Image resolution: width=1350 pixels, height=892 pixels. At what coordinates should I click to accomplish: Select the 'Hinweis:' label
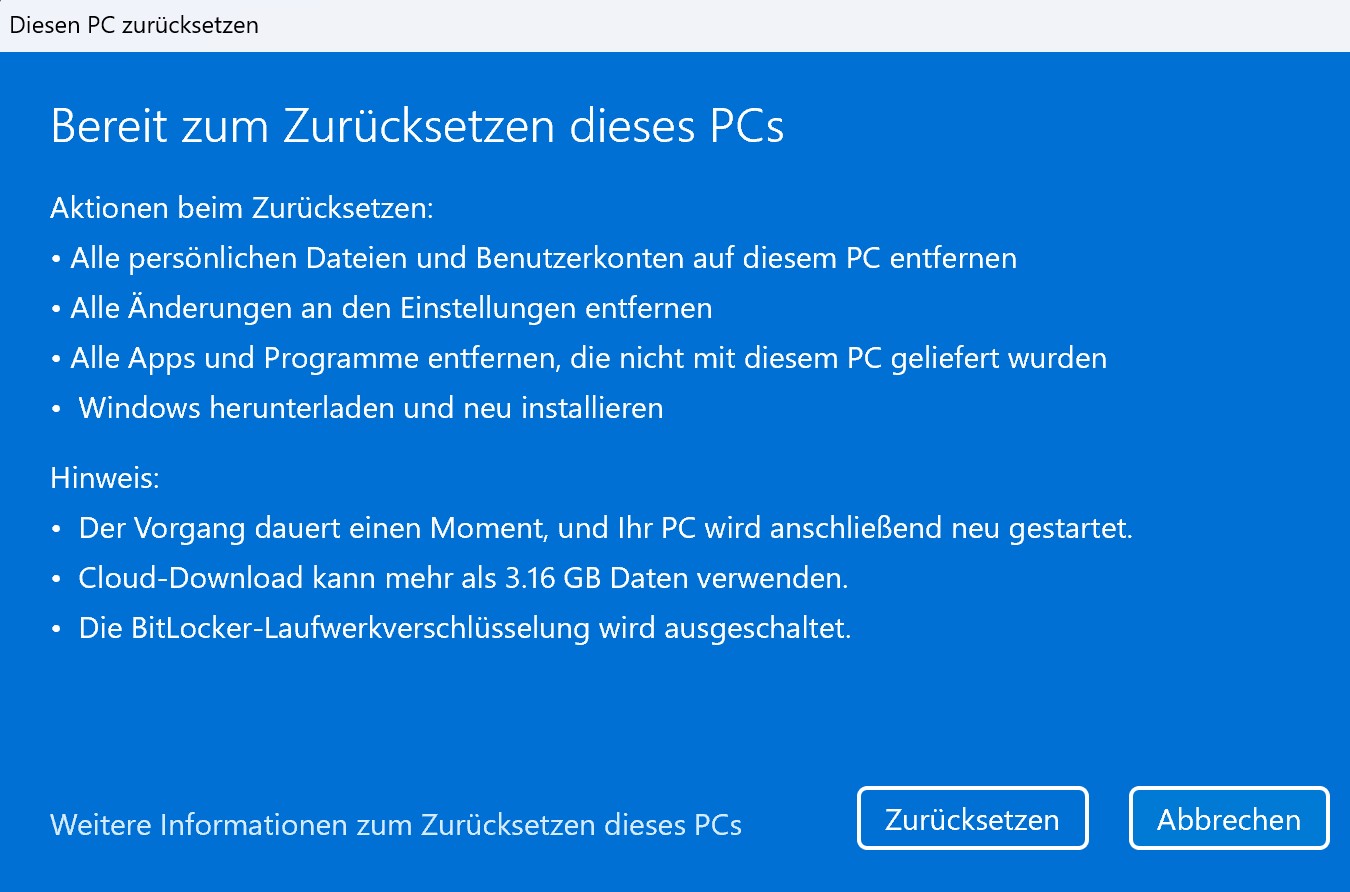105,478
